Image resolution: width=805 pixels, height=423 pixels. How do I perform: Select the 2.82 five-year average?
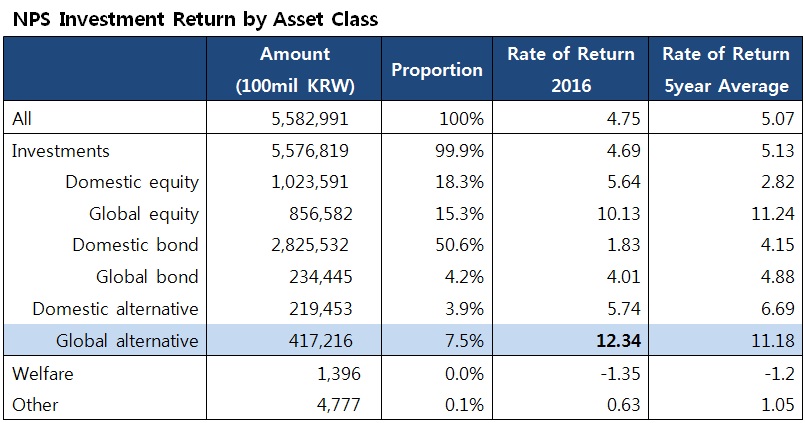[777, 182]
